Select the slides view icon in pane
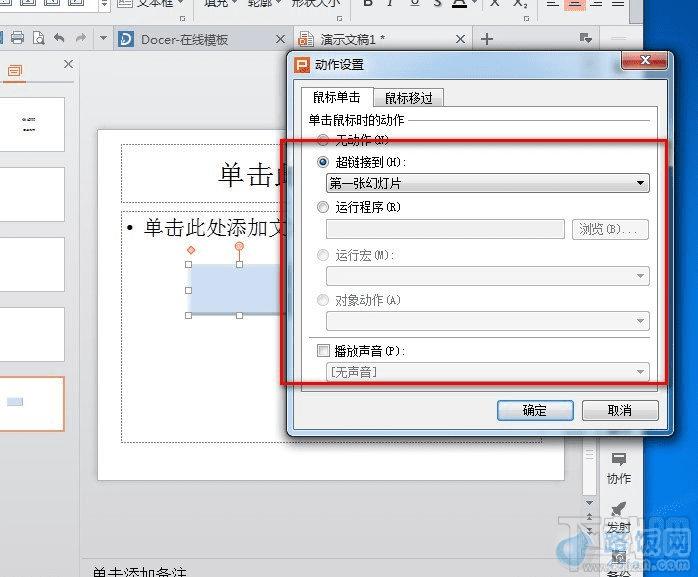698x577 pixels. (15, 71)
